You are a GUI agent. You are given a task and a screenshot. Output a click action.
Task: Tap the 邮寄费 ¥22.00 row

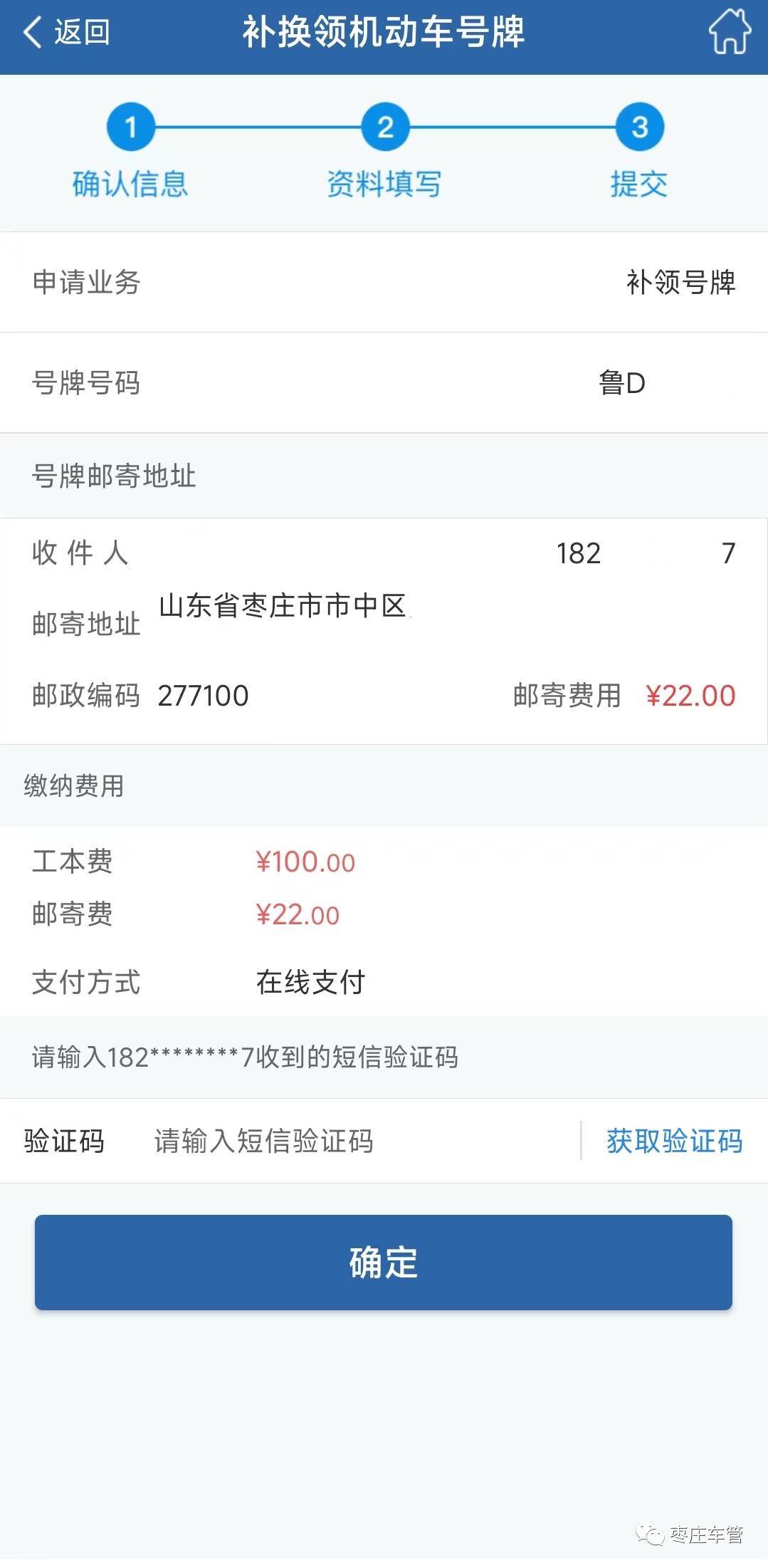[299, 916]
